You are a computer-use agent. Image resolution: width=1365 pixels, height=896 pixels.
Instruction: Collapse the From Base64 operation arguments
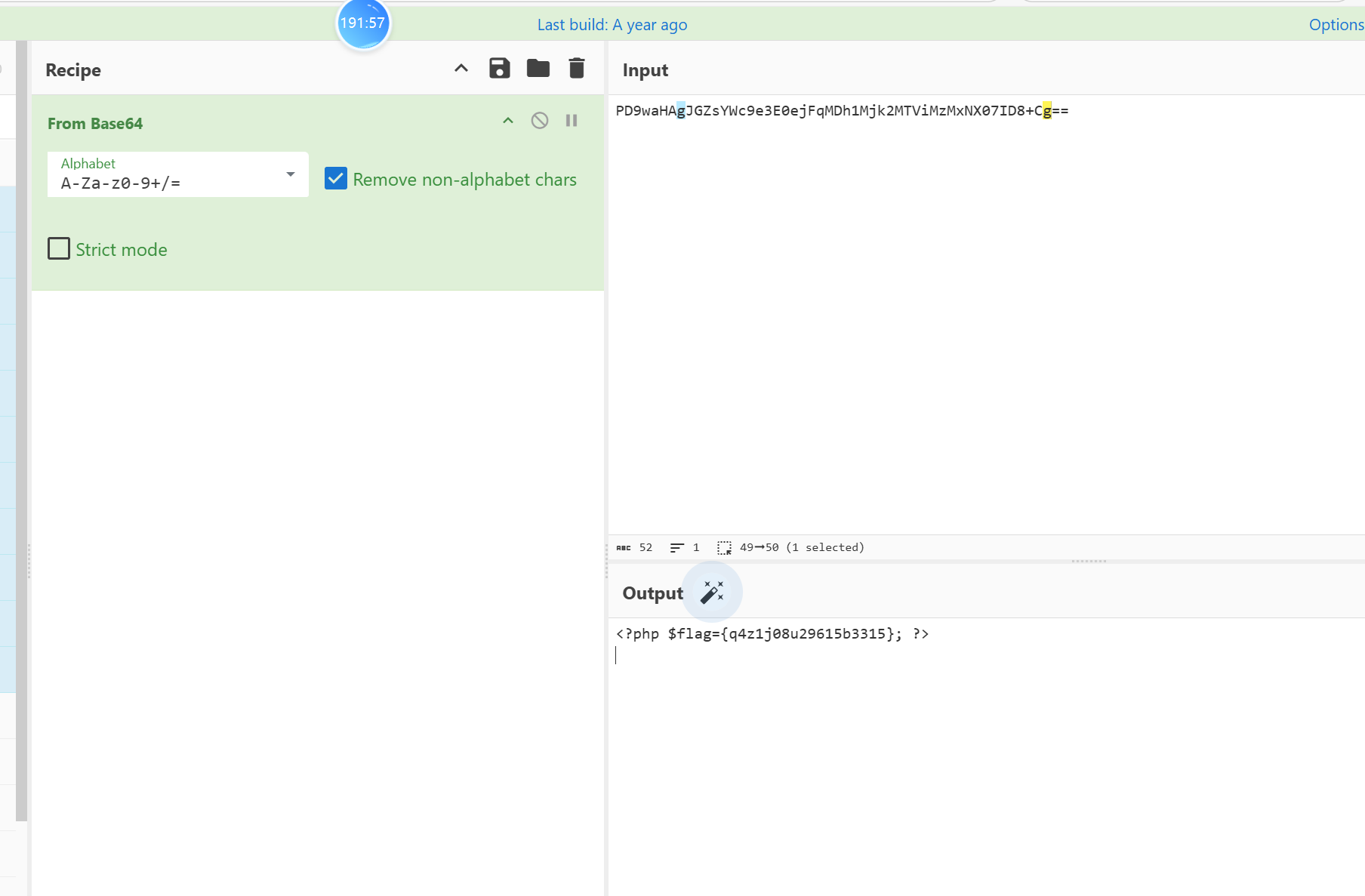(508, 121)
